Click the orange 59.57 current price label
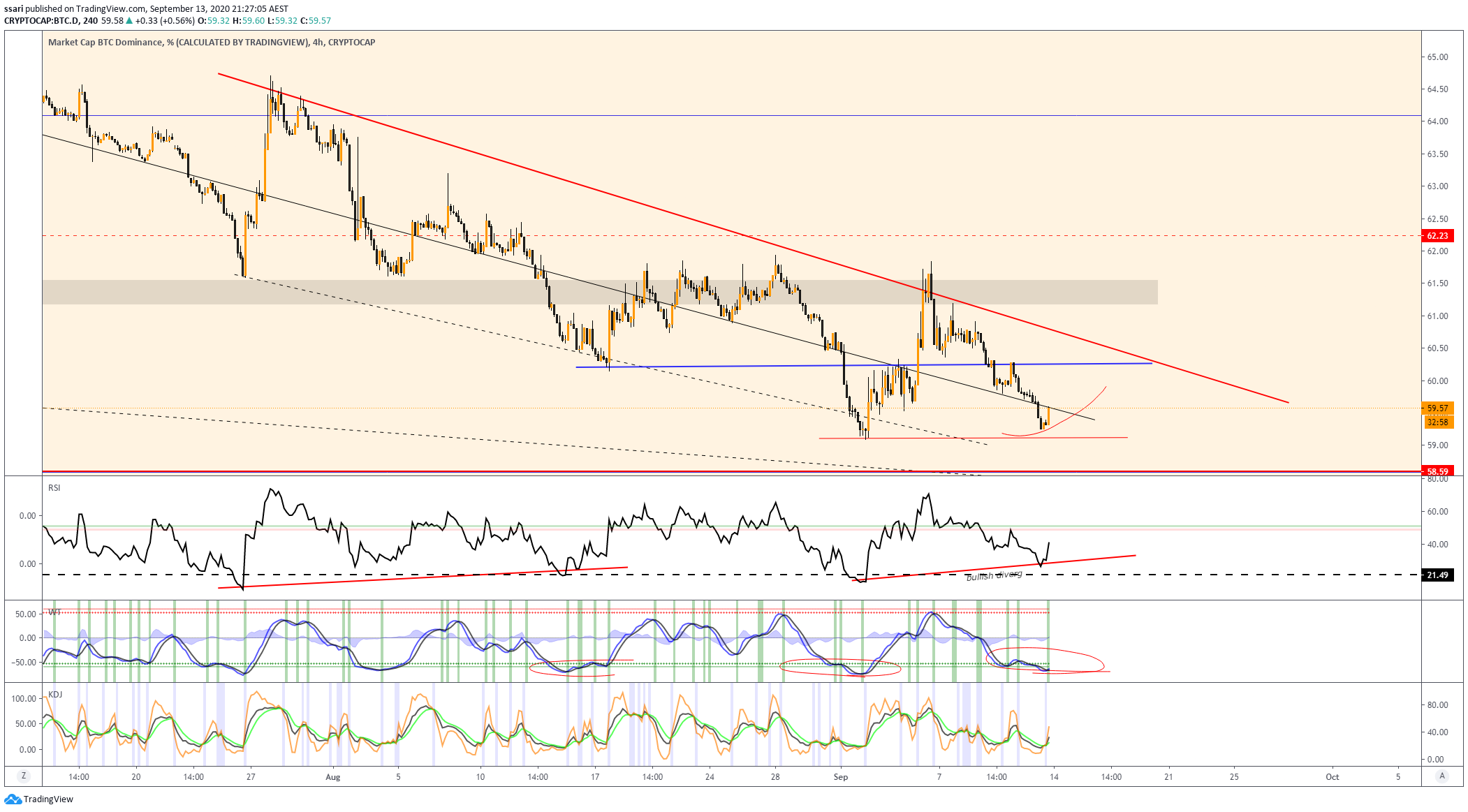This screenshot has height=812, width=1468. point(1437,408)
